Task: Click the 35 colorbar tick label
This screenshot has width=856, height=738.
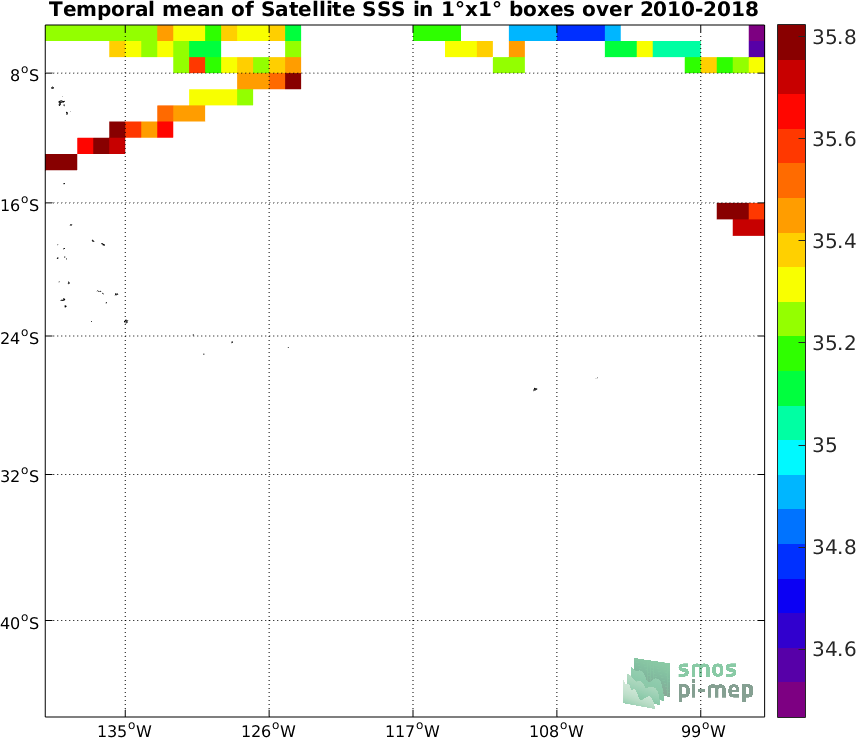Action: coord(824,445)
